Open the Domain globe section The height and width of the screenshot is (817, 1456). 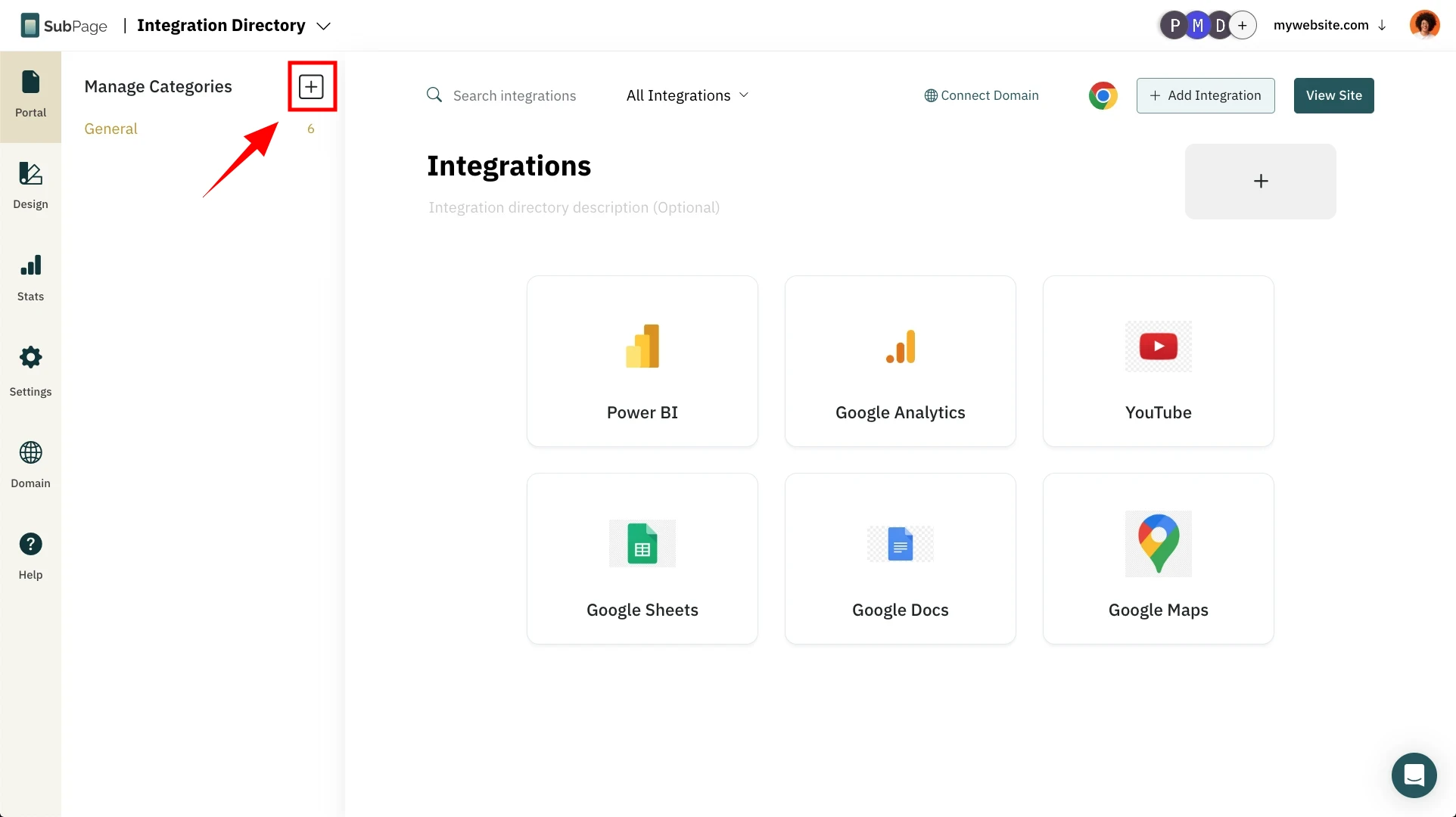point(30,464)
